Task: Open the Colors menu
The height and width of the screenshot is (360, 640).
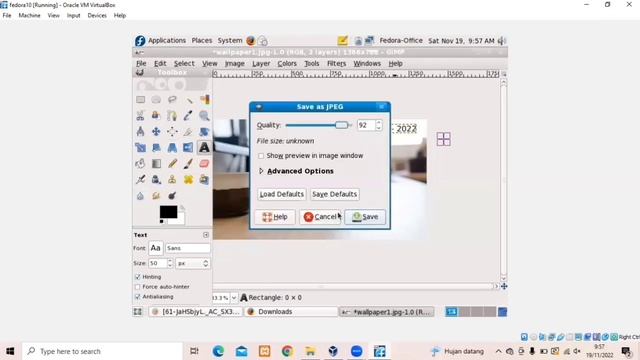Action: (287, 64)
